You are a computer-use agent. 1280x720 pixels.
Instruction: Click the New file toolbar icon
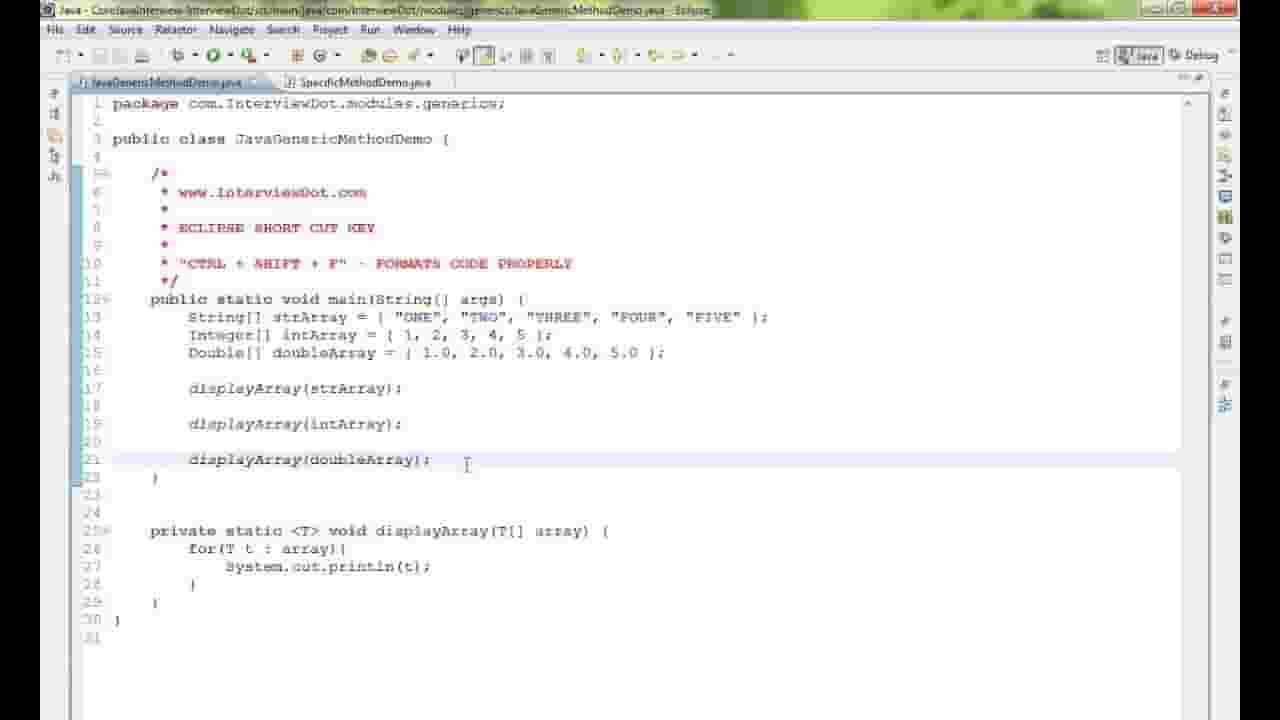pyautogui.click(x=62, y=56)
